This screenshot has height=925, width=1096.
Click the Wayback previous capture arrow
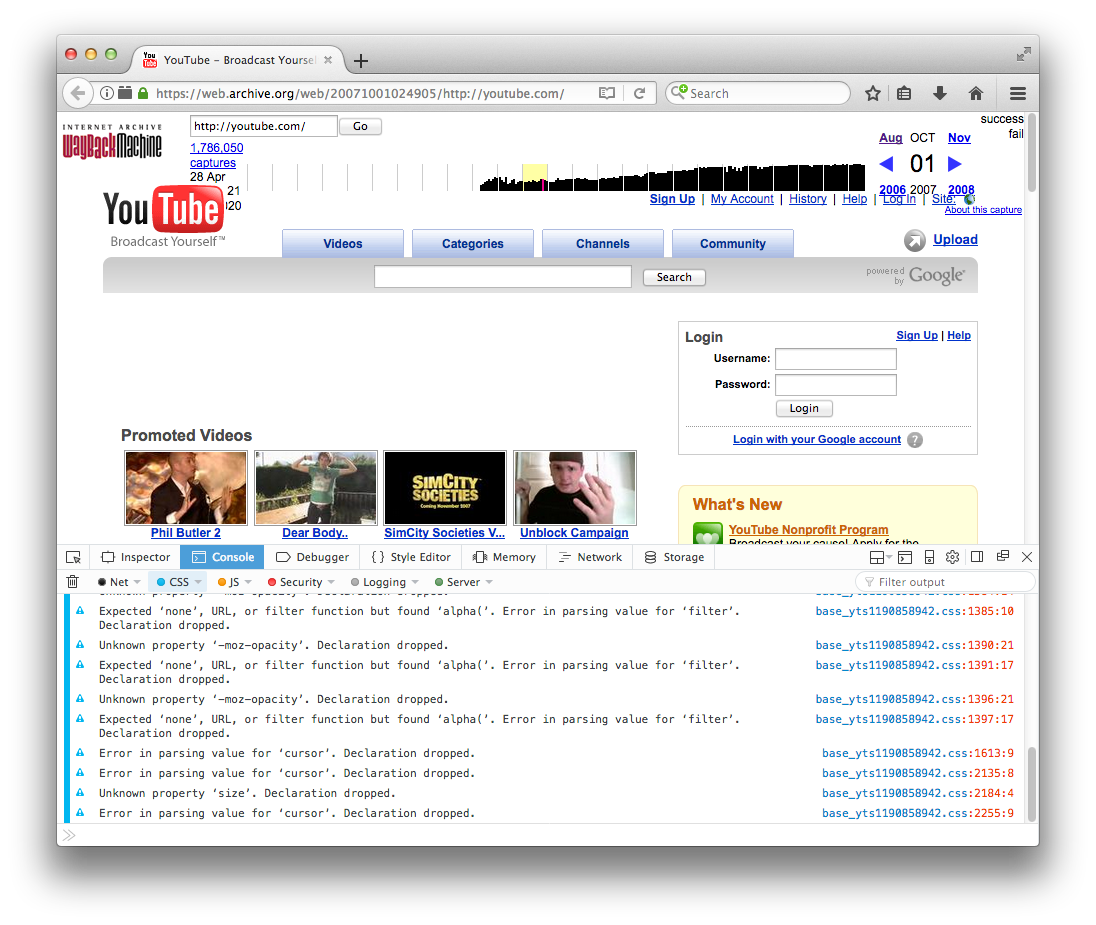point(886,164)
